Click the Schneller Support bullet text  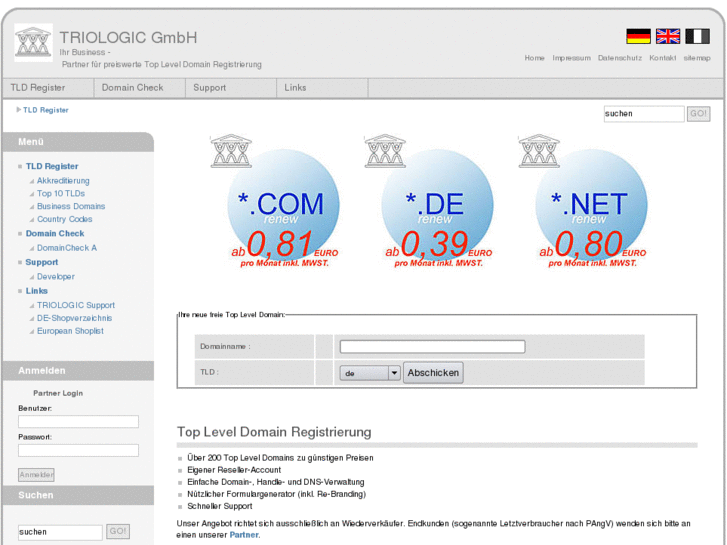[220, 506]
